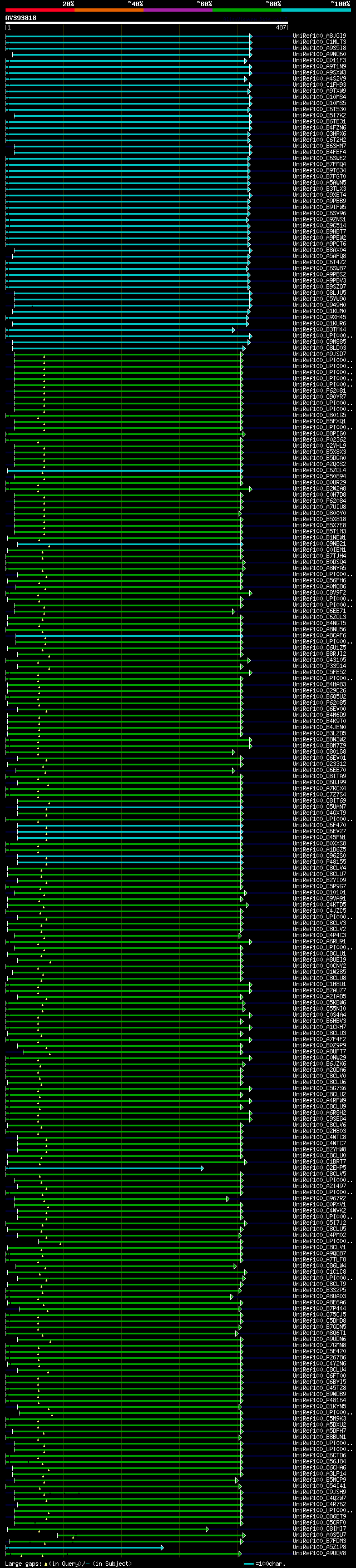Click the =100char. scale legend

[265, 1564]
